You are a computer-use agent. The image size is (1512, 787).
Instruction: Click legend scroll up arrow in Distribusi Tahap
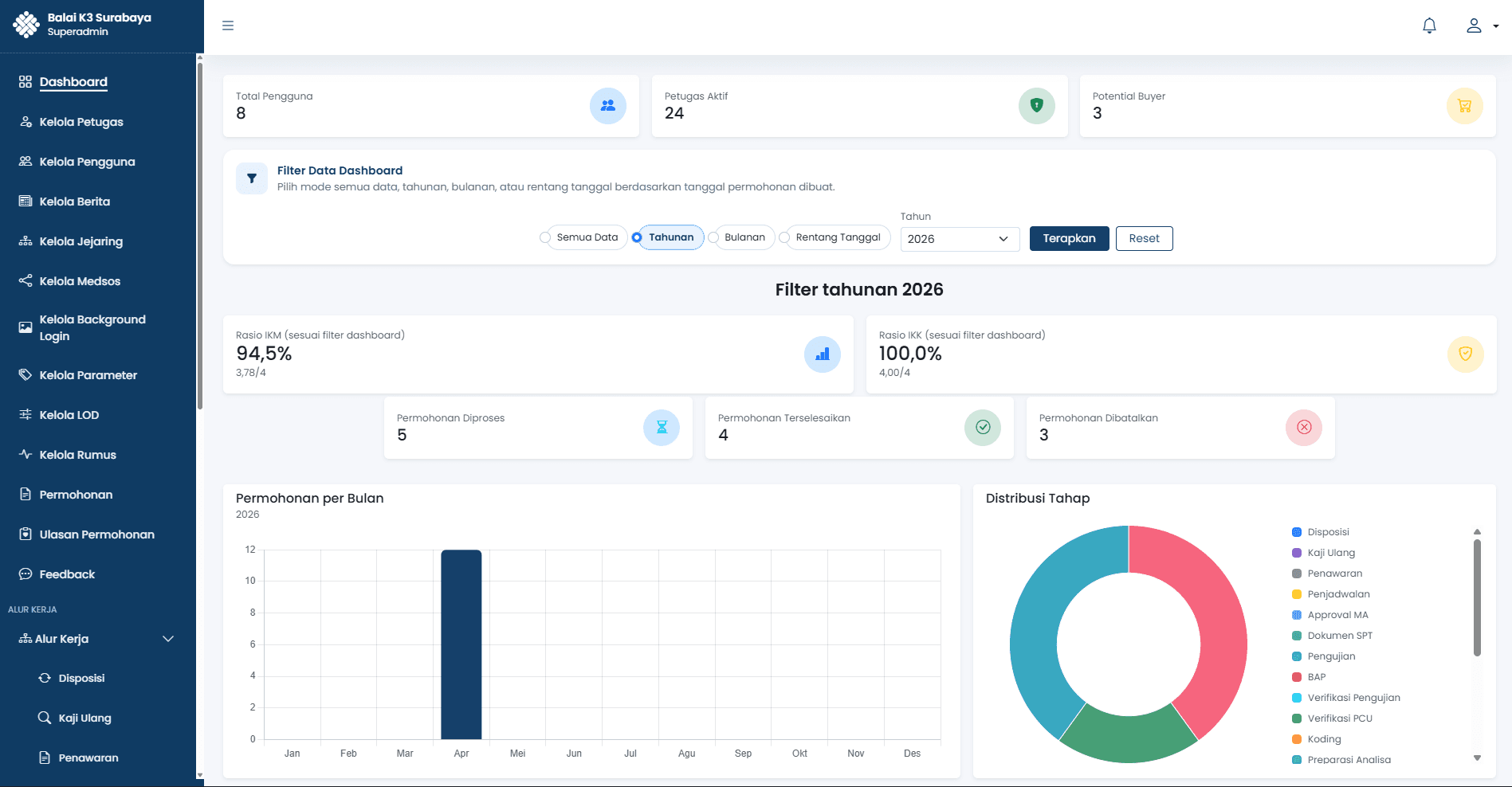pos(1477,531)
